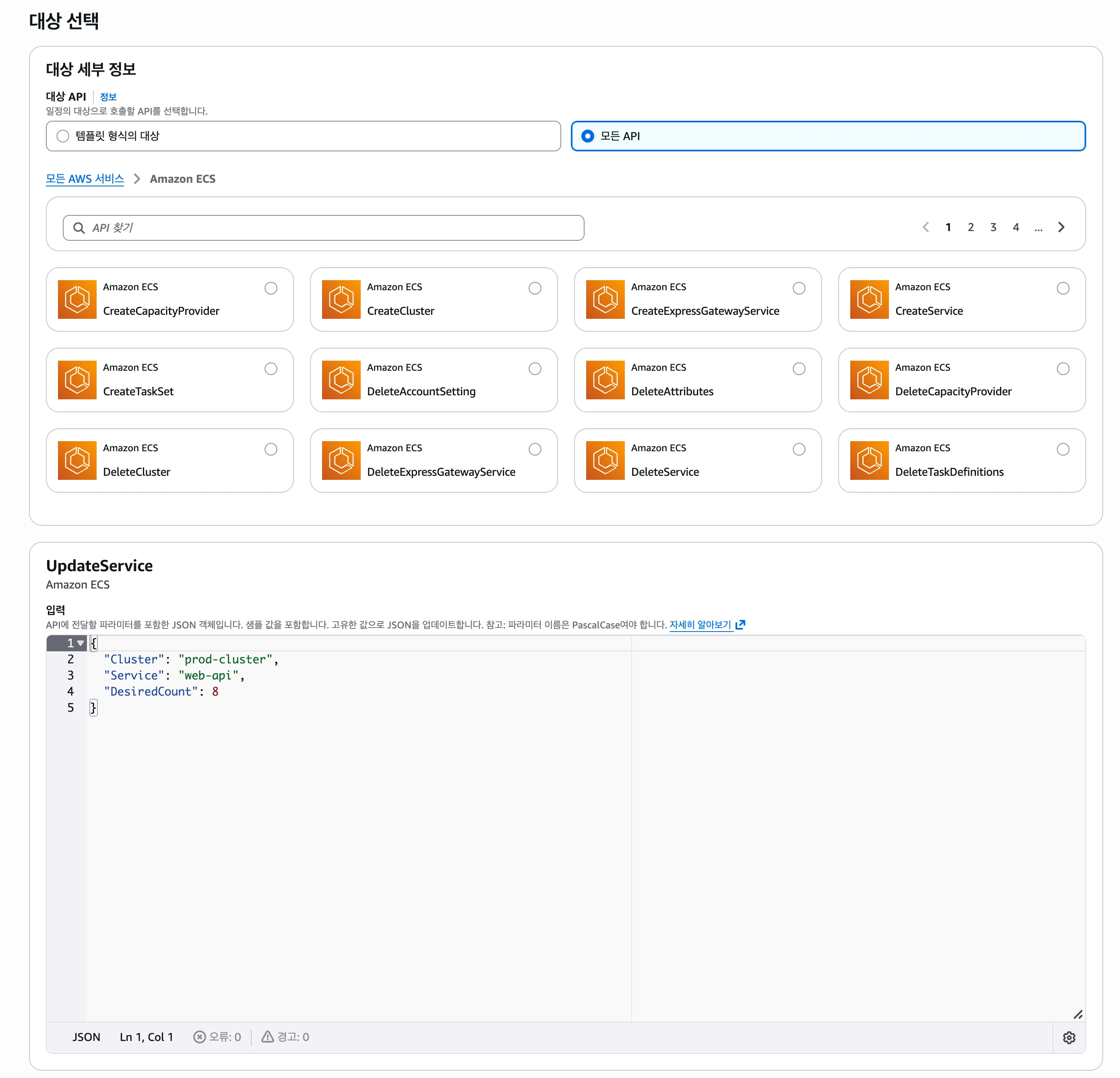Go to next page of APIs
1120x1078 pixels.
pyautogui.click(x=1061, y=227)
